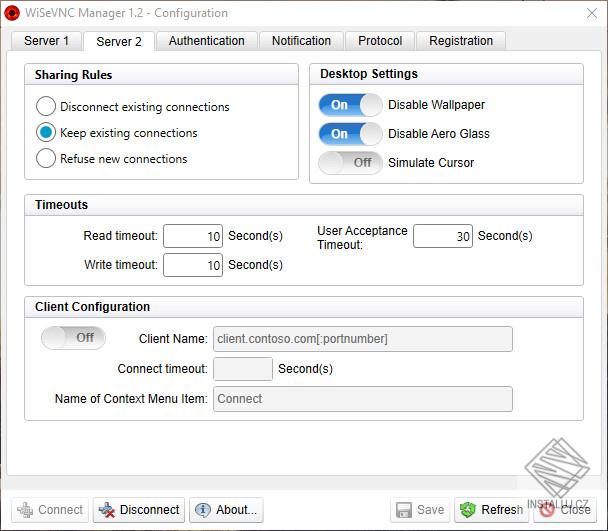Viewport: 608px width, 531px height.
Task: Click the Disable Wallpaper label
Action: [436, 105]
